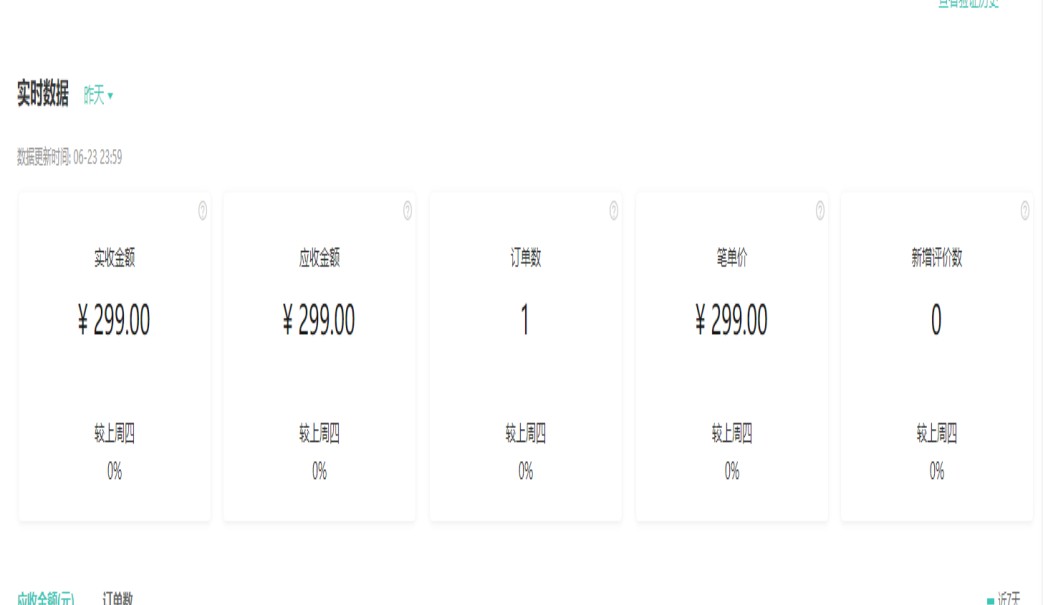Click the help icon on 实收金额 card
1043x605 pixels.
(203, 210)
